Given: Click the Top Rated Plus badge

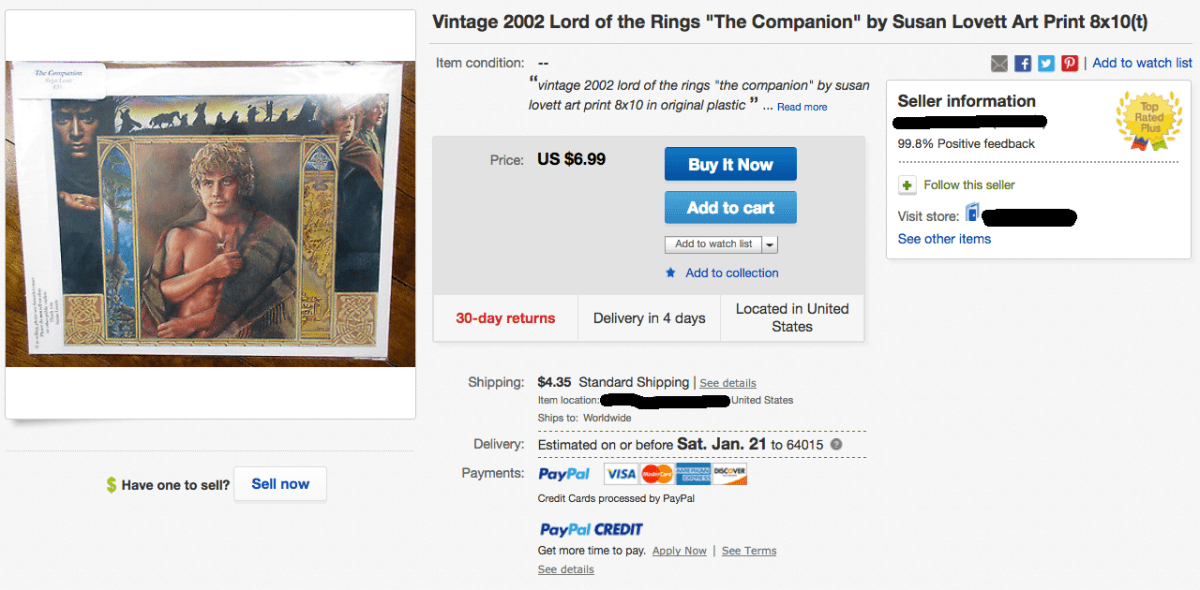Looking at the screenshot, I should click(1149, 121).
